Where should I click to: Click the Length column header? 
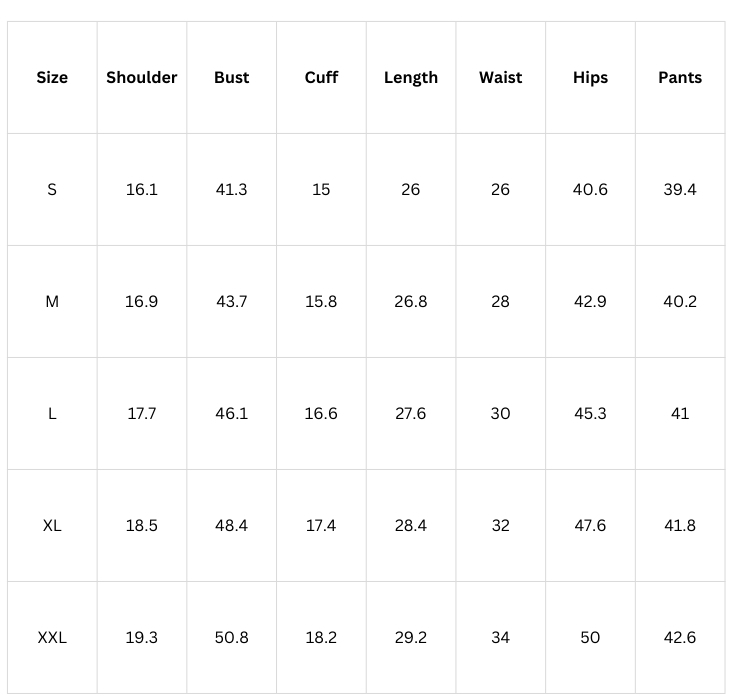[411, 78]
